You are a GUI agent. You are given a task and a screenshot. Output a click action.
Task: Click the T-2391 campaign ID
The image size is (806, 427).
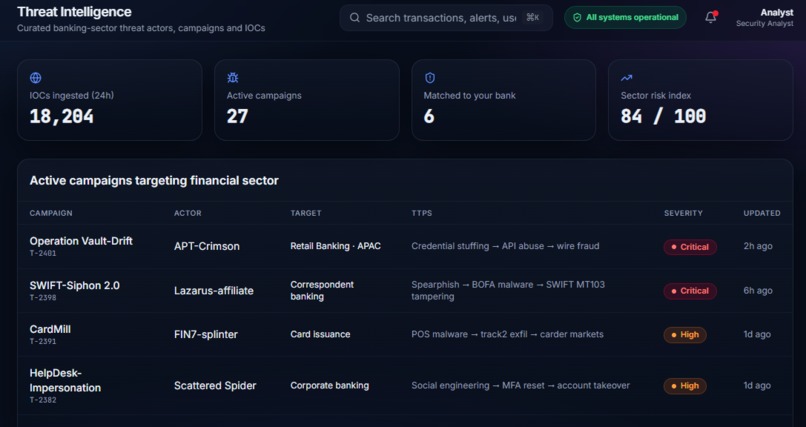pos(43,341)
